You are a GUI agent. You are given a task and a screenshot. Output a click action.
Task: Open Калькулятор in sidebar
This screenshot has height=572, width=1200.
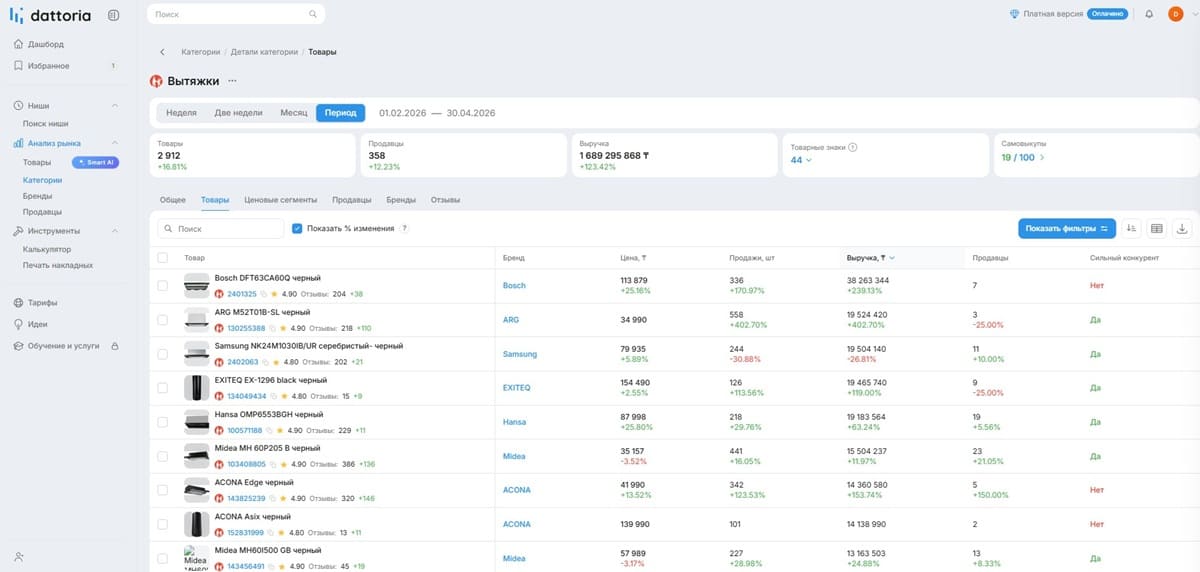pyautogui.click(x=47, y=249)
